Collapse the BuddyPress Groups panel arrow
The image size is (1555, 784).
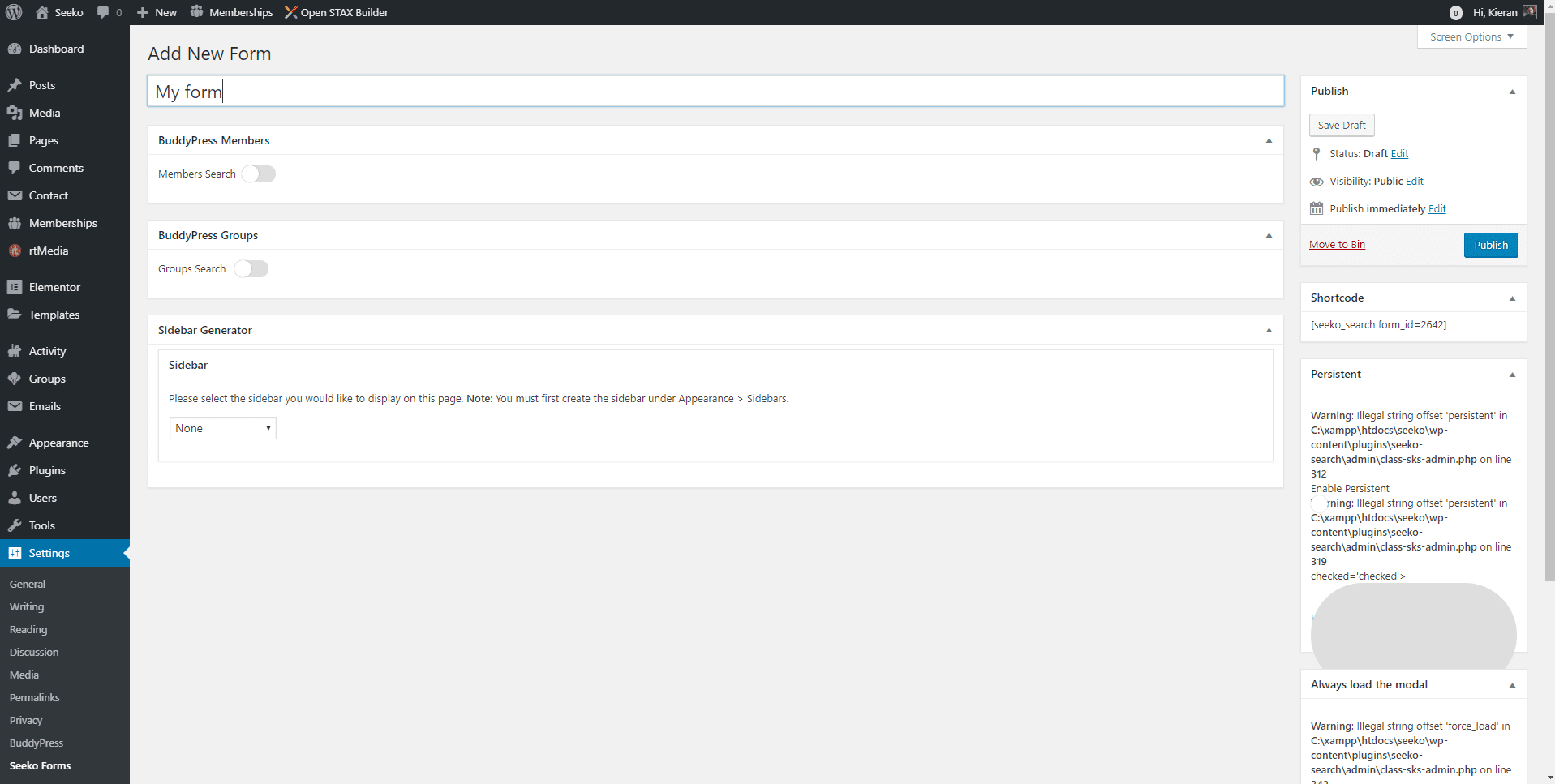(1269, 235)
